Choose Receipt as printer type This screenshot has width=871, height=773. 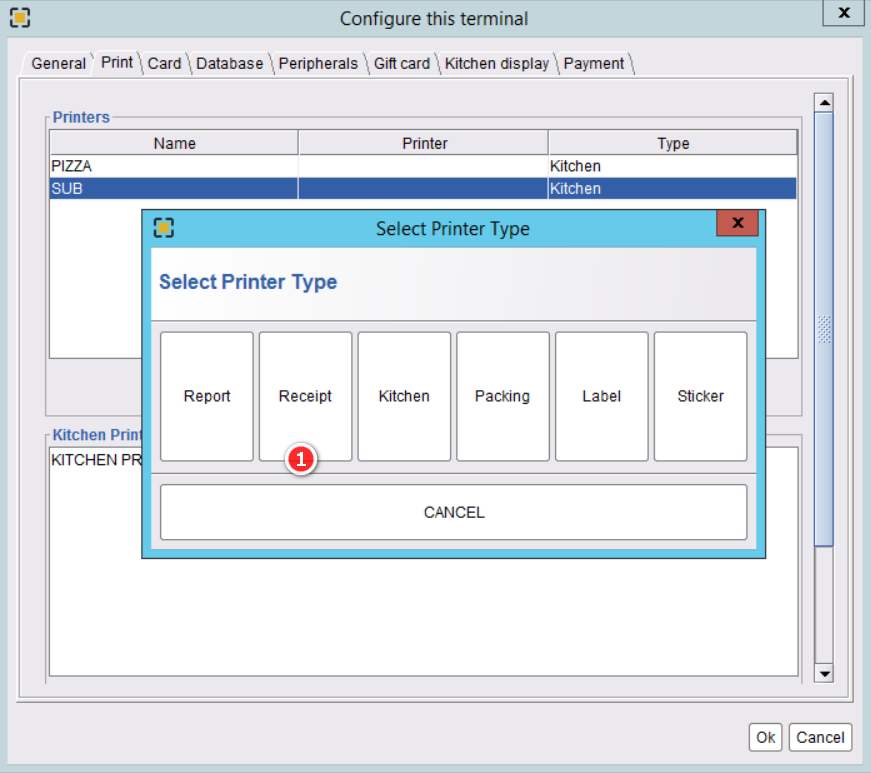[x=305, y=396]
